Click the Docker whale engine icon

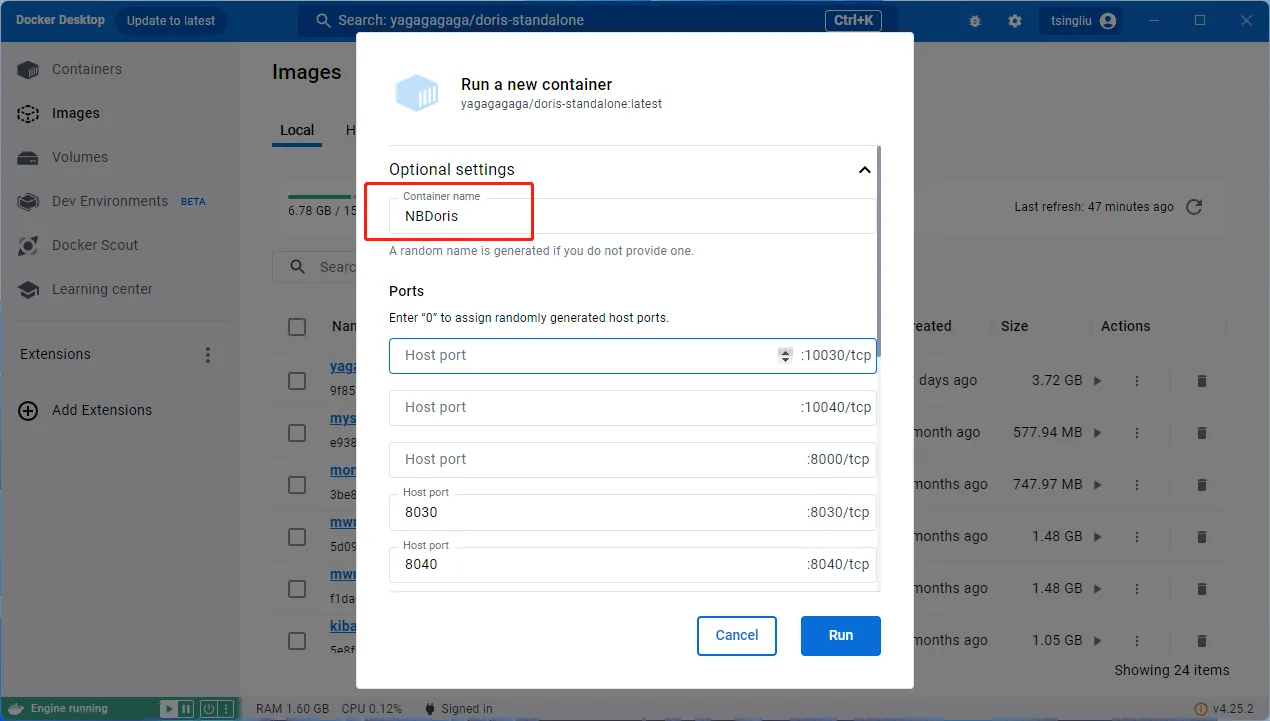point(16,709)
